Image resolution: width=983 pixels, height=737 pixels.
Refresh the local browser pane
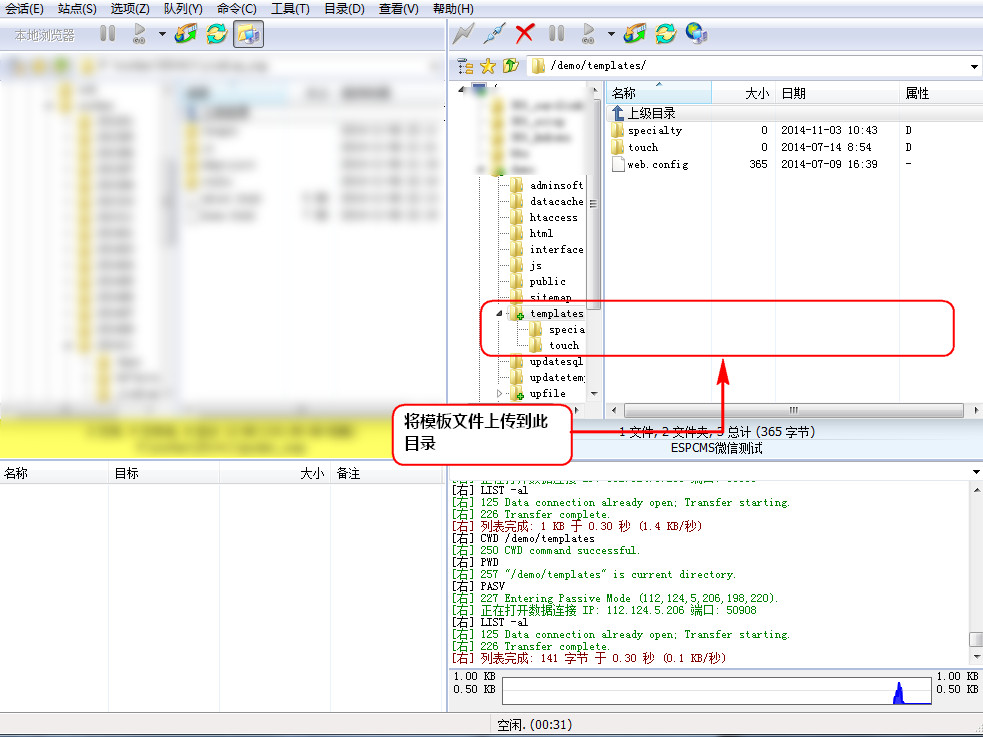(x=216, y=34)
